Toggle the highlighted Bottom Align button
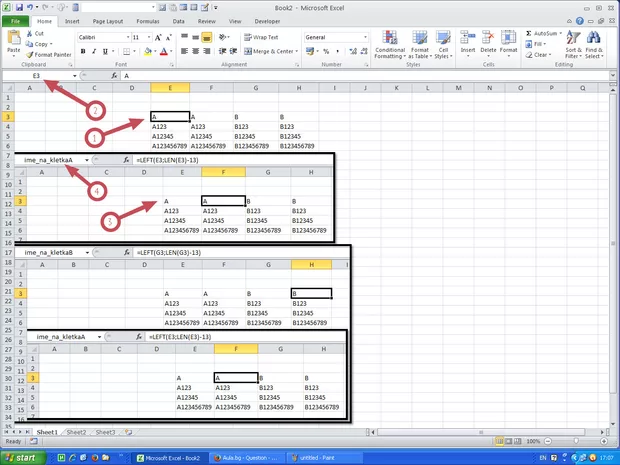Screen dimensions: 620x465 coord(206,37)
